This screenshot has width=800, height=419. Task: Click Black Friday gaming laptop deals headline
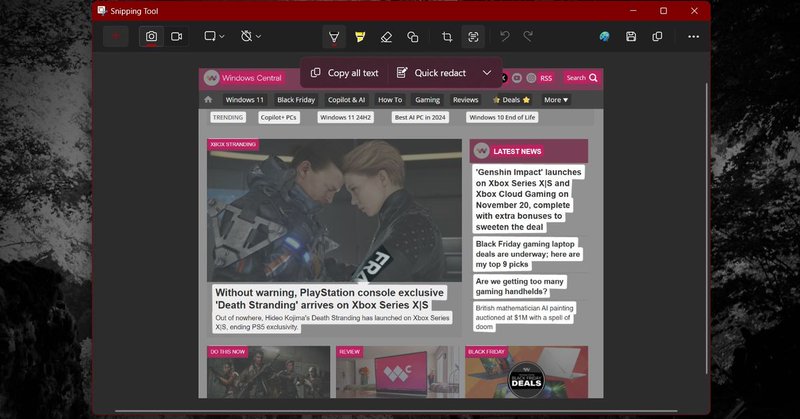pyautogui.click(x=528, y=254)
